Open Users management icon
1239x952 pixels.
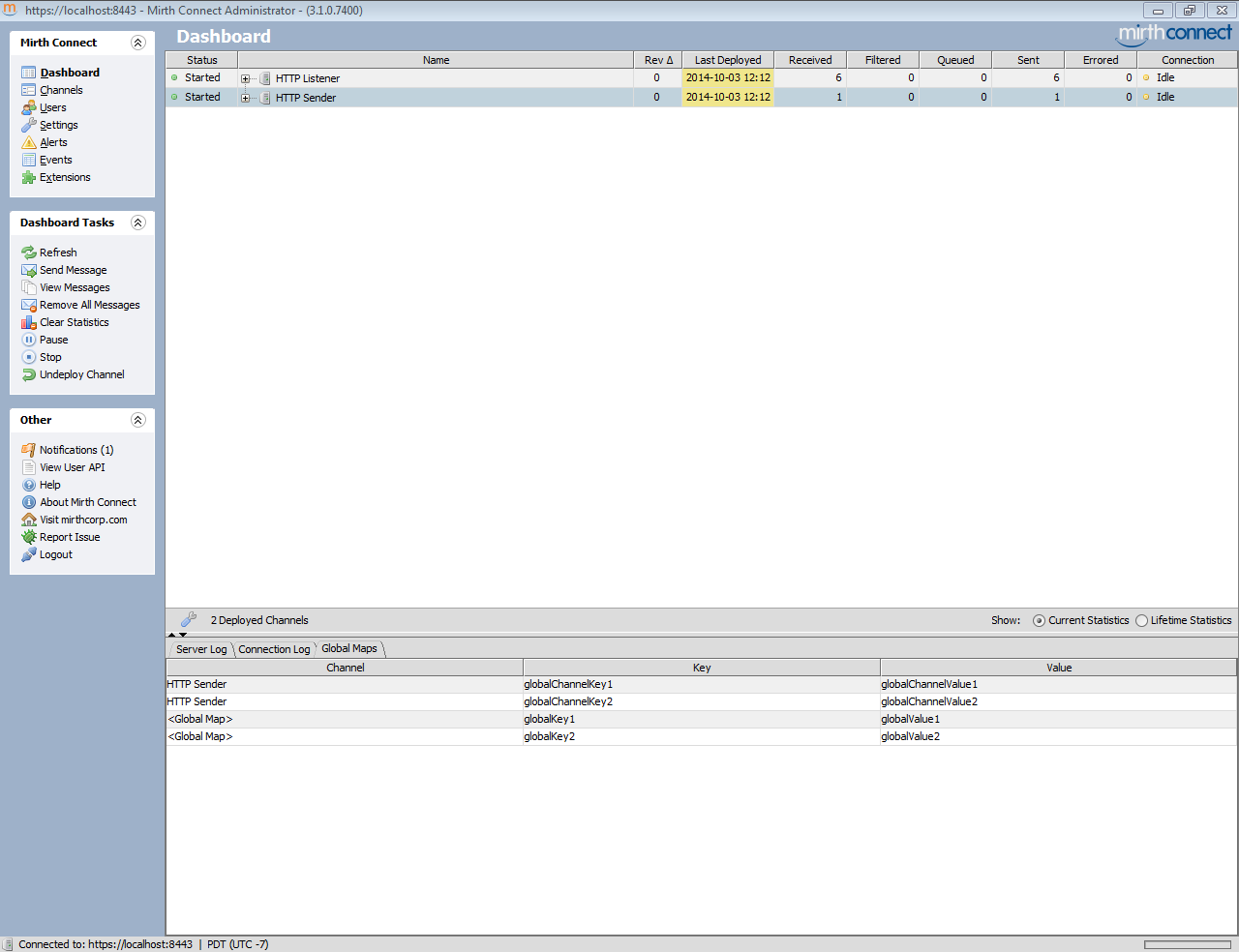[29, 107]
